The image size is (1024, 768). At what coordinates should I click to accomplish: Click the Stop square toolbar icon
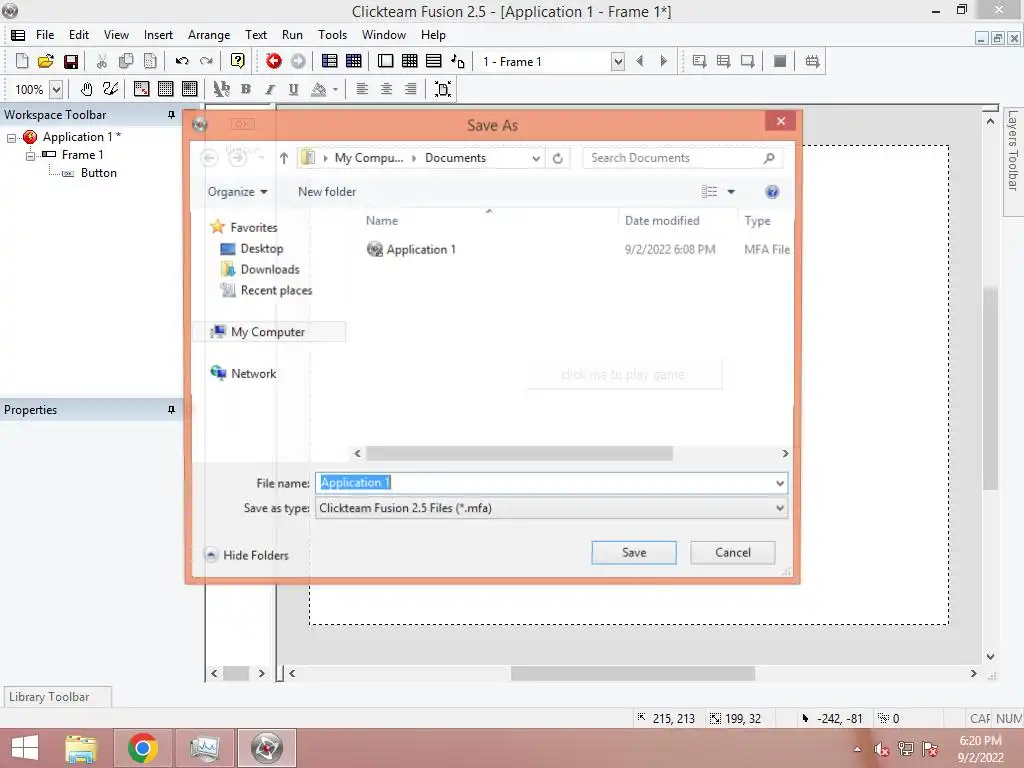(780, 61)
